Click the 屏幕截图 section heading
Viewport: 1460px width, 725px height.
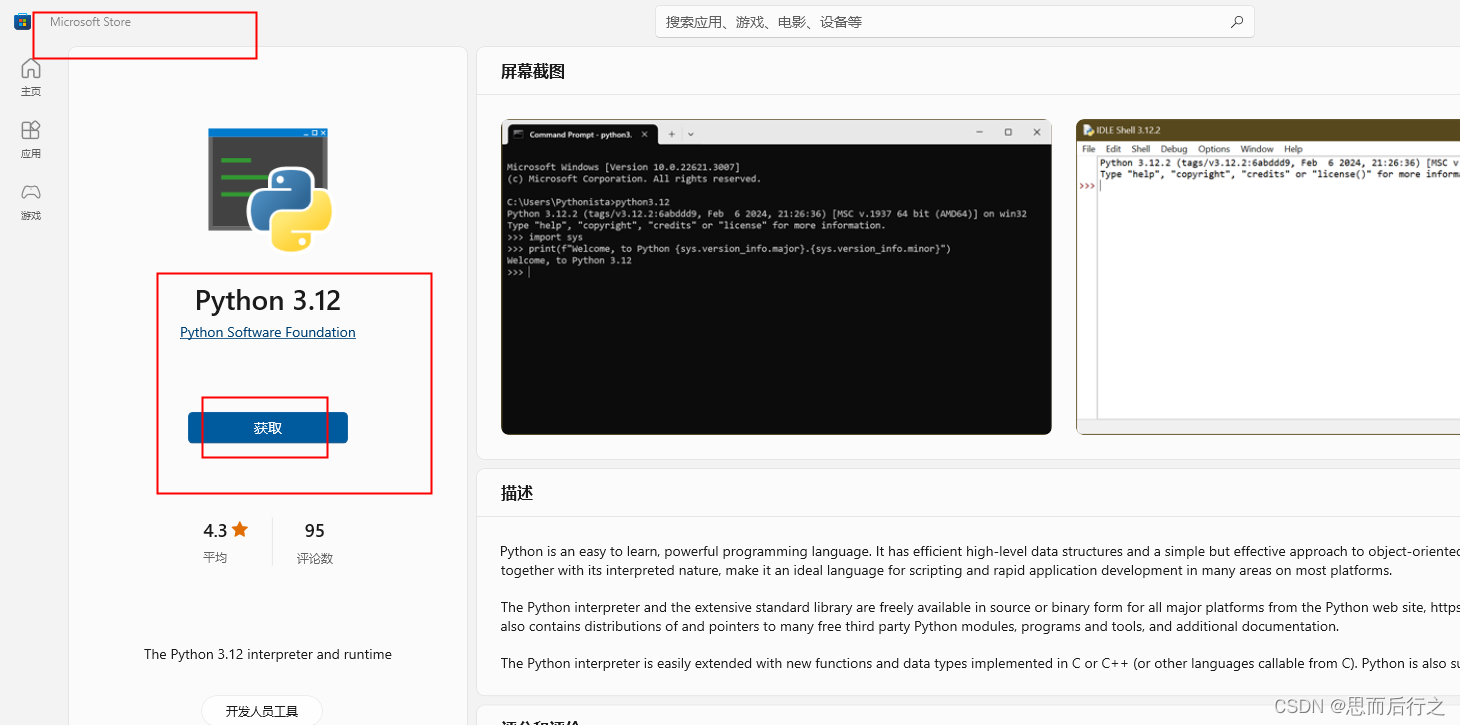(x=533, y=71)
